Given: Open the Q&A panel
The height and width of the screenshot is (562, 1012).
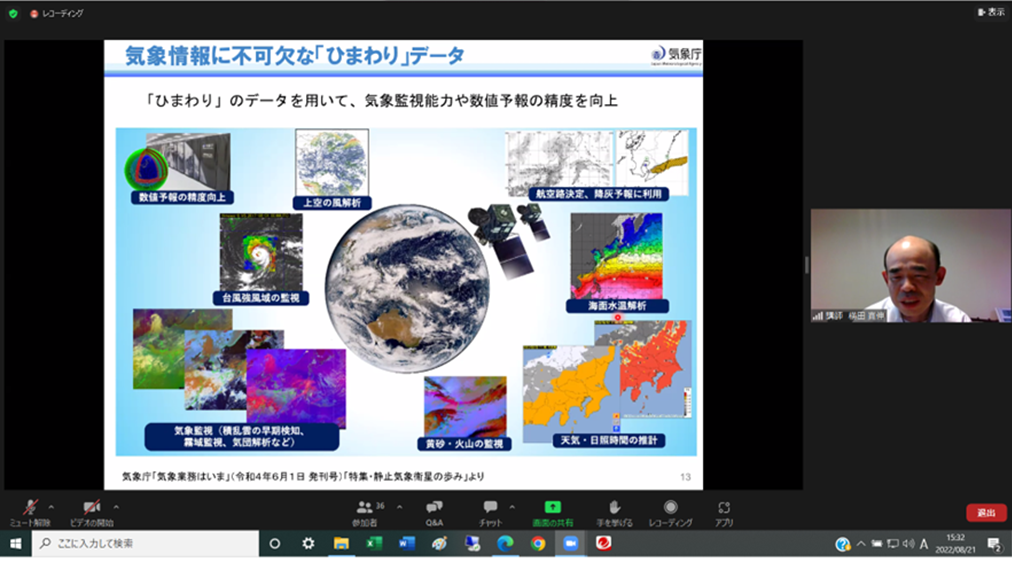Looking at the screenshot, I should coord(434,511).
